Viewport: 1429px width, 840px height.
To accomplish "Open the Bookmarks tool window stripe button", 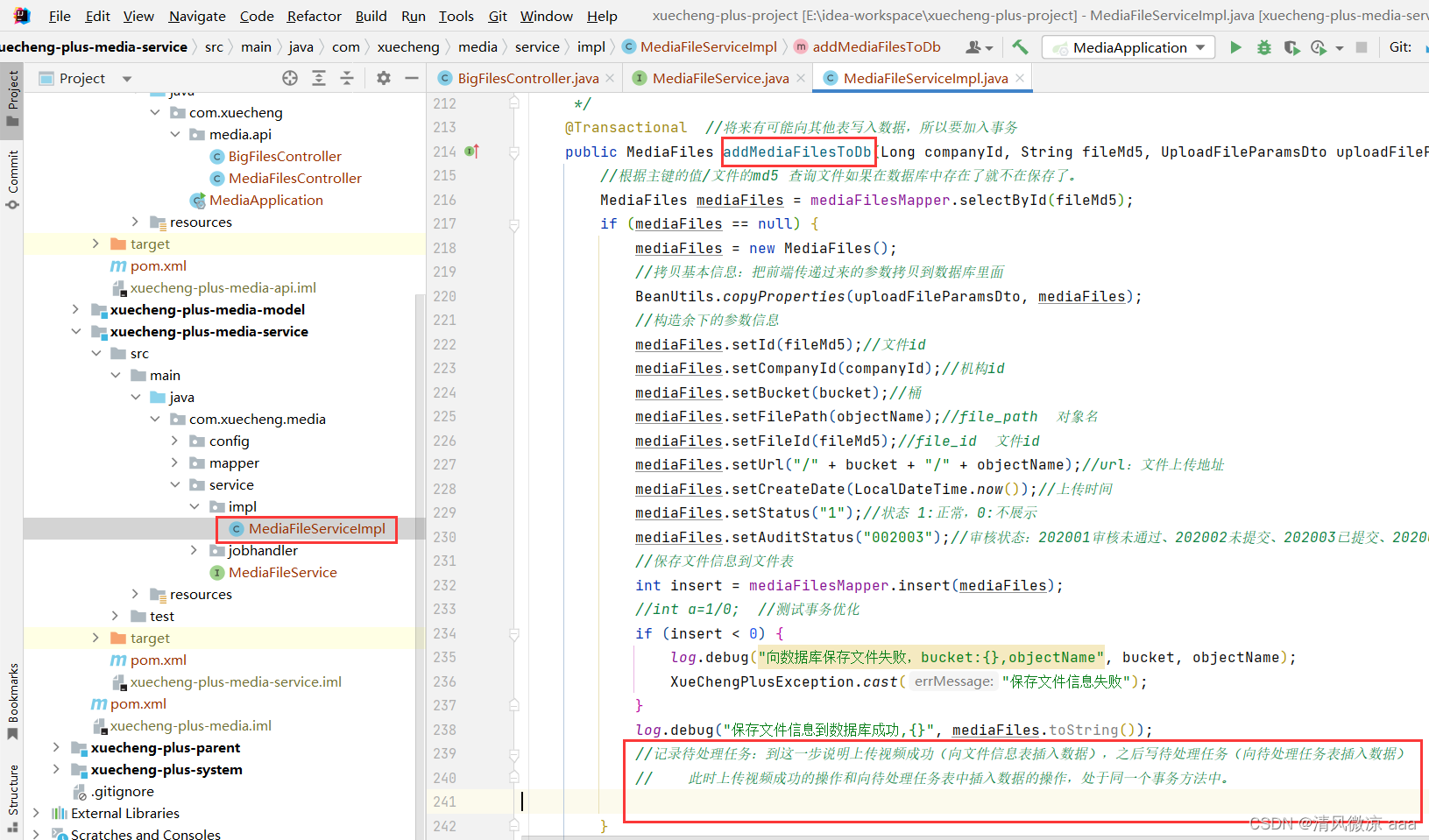I will 12,701.
